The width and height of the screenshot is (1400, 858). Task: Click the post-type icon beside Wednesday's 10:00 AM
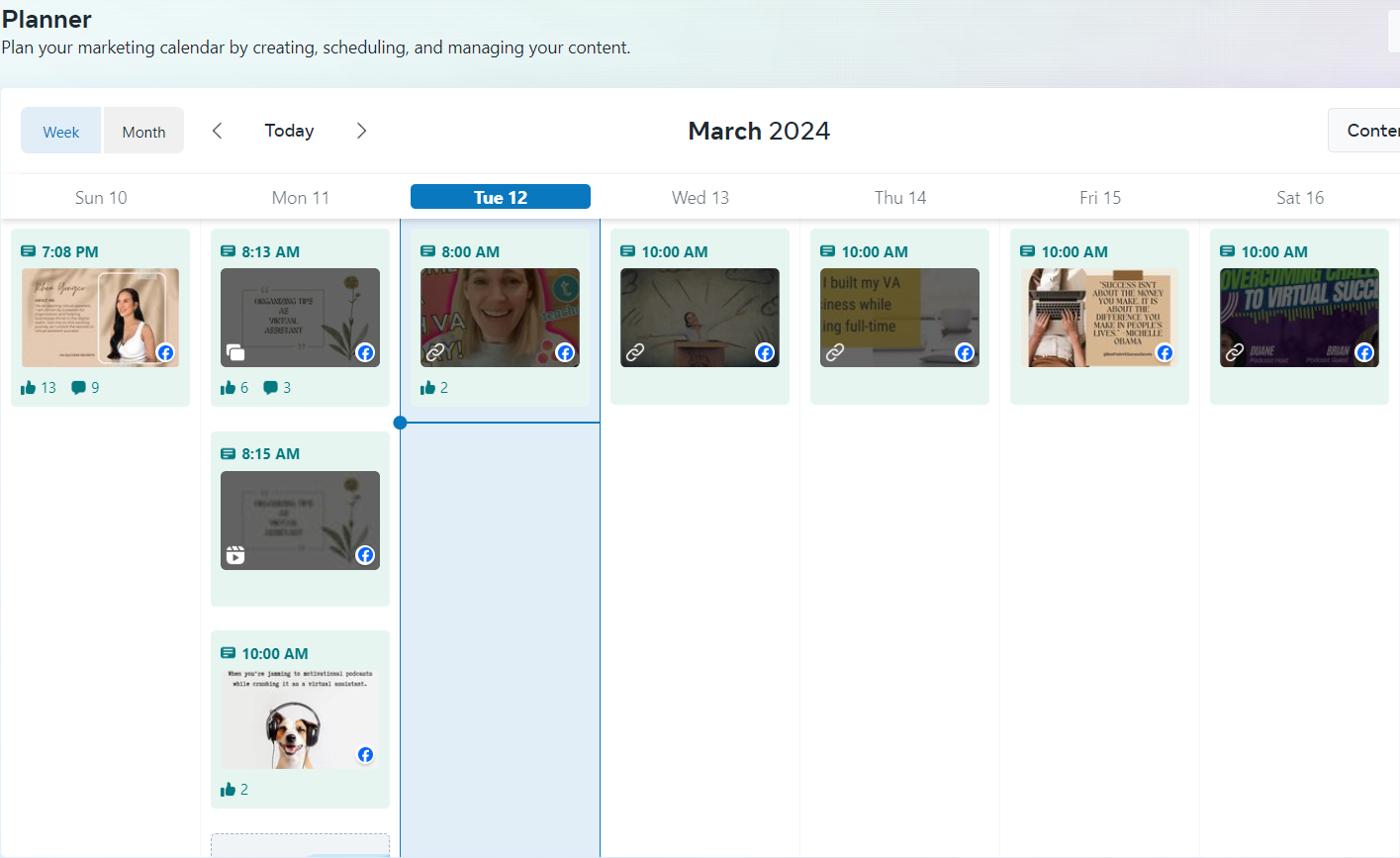coord(628,251)
